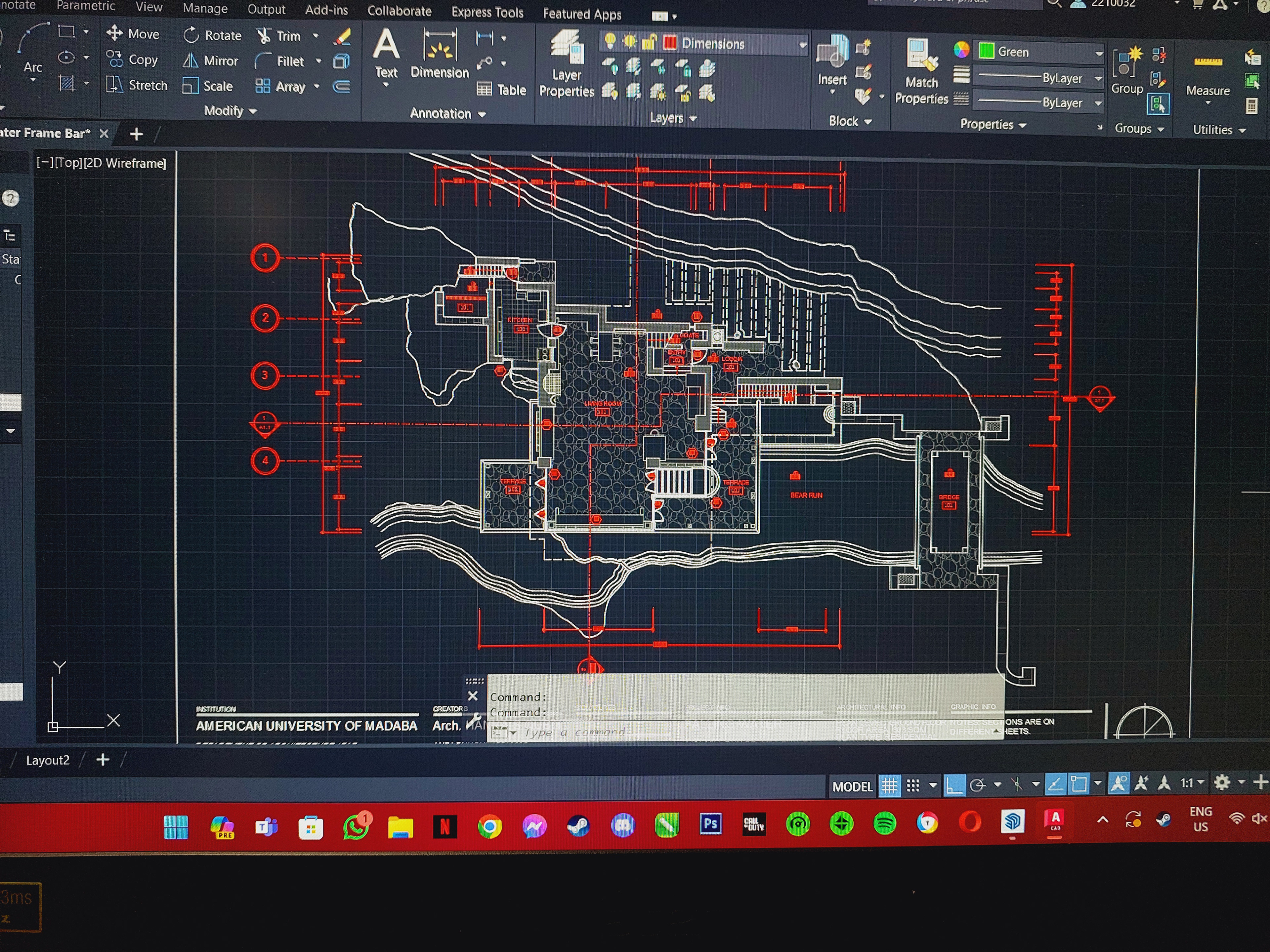The height and width of the screenshot is (952, 1270).
Task: Expand the Modify panel
Action: pyautogui.click(x=230, y=111)
